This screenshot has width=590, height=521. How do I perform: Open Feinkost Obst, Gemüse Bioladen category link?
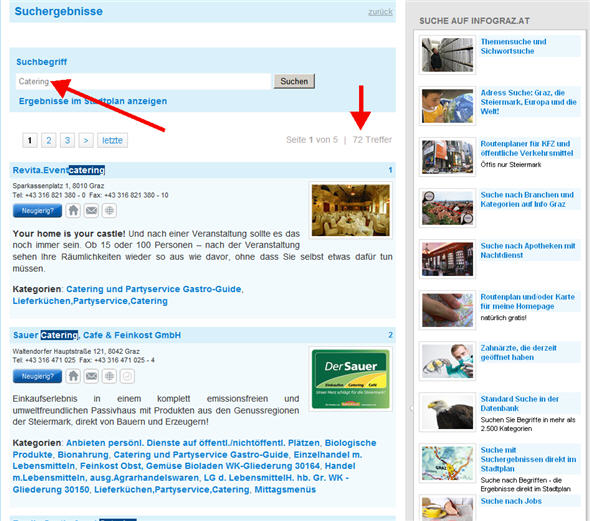click(x=200, y=466)
